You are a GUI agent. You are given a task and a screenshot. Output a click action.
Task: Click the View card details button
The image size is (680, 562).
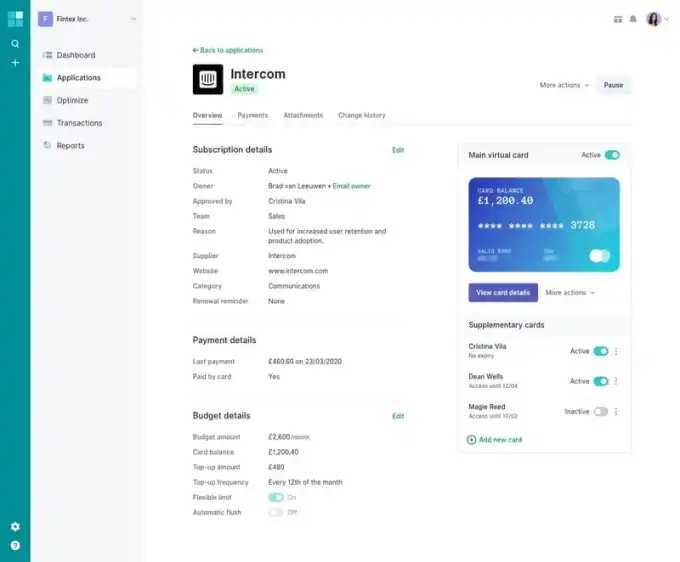503,293
